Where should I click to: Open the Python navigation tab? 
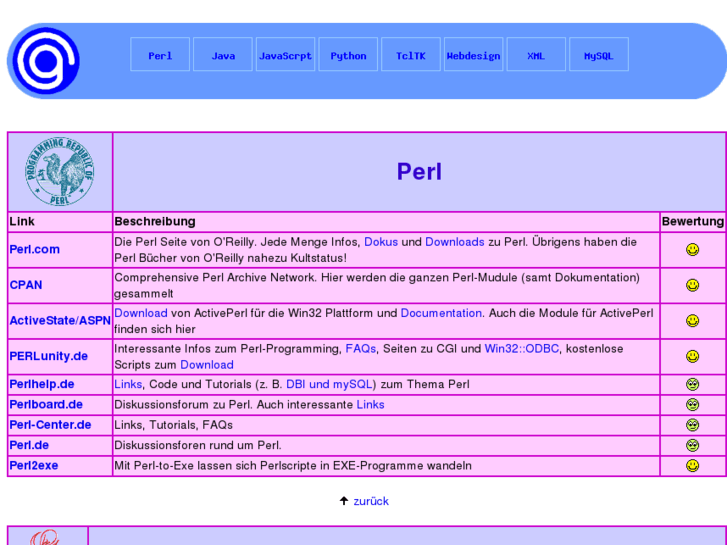[x=348, y=54]
